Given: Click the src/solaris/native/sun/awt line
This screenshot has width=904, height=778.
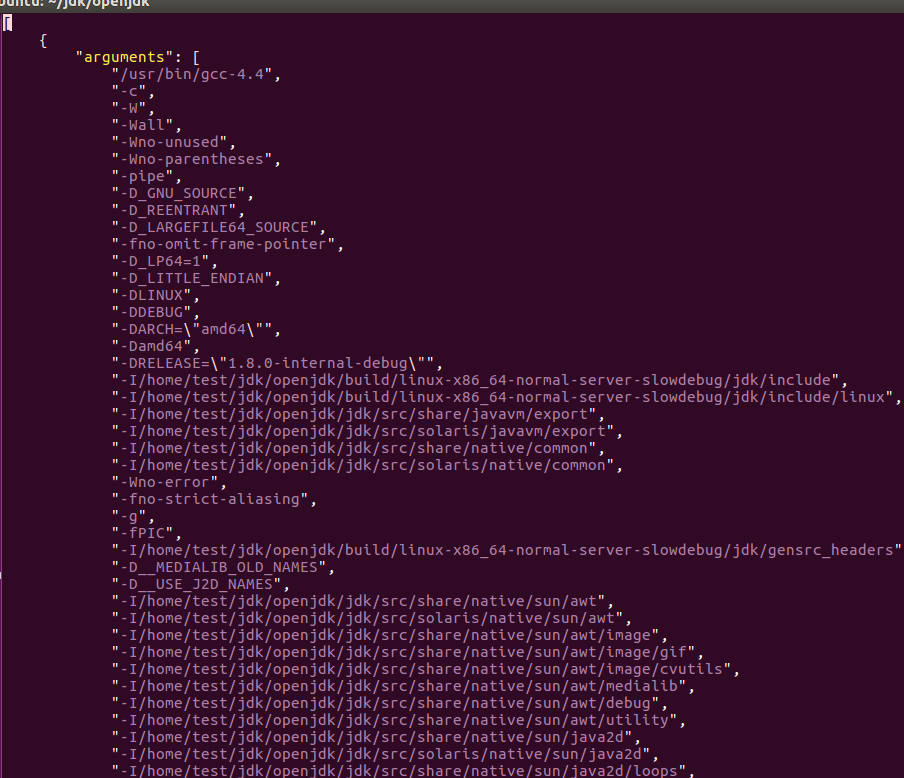Looking at the screenshot, I should pos(372,619).
